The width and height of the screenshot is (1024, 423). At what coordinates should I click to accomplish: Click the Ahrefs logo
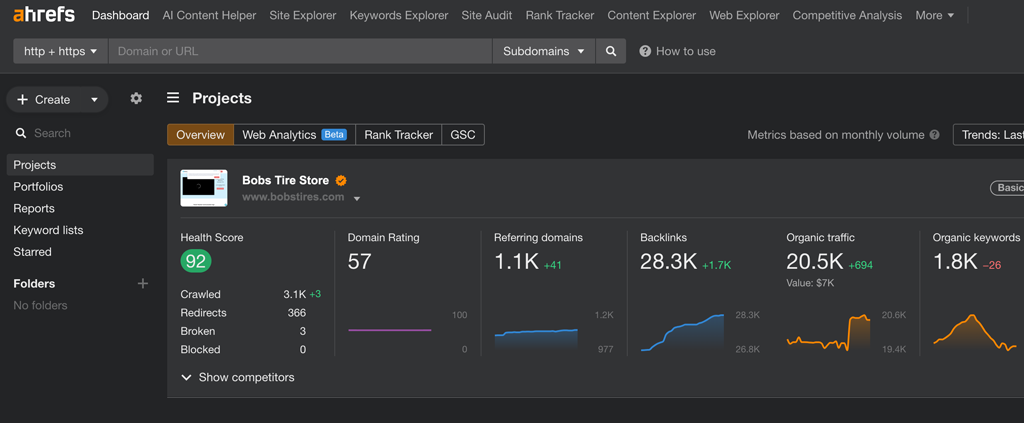coord(44,15)
